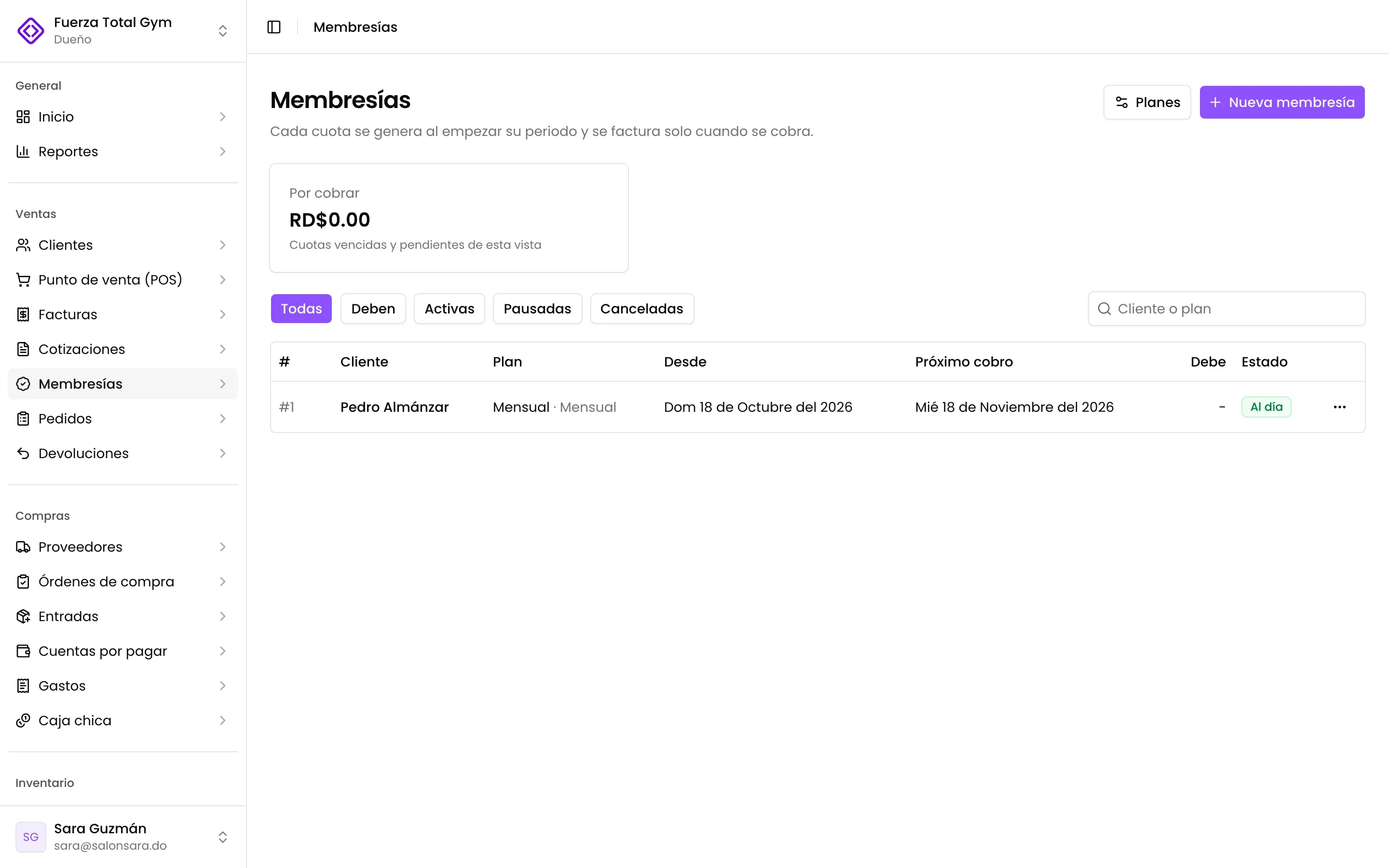Open the Planes settings button

click(1147, 102)
